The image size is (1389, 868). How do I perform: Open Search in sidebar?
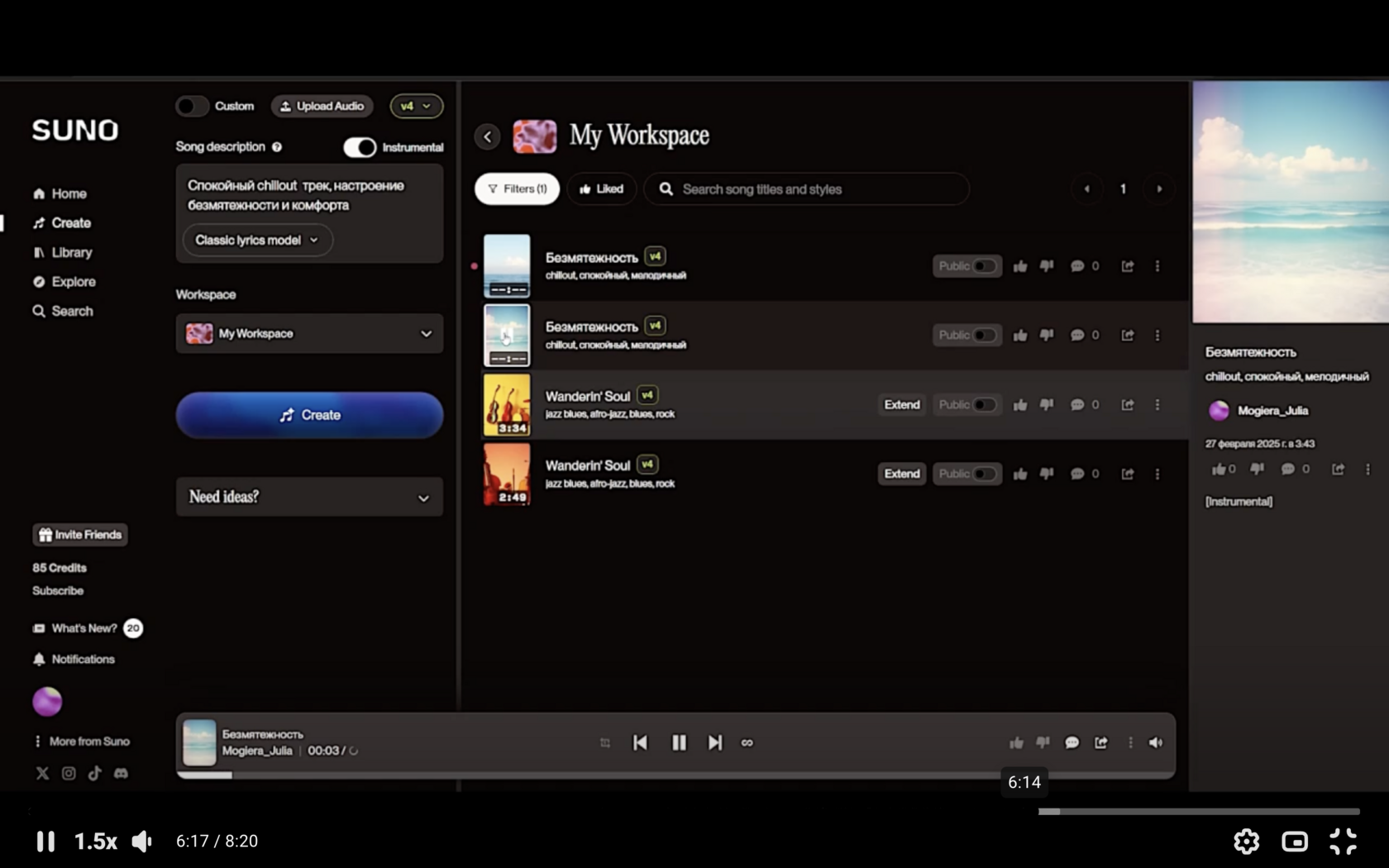[63, 311]
